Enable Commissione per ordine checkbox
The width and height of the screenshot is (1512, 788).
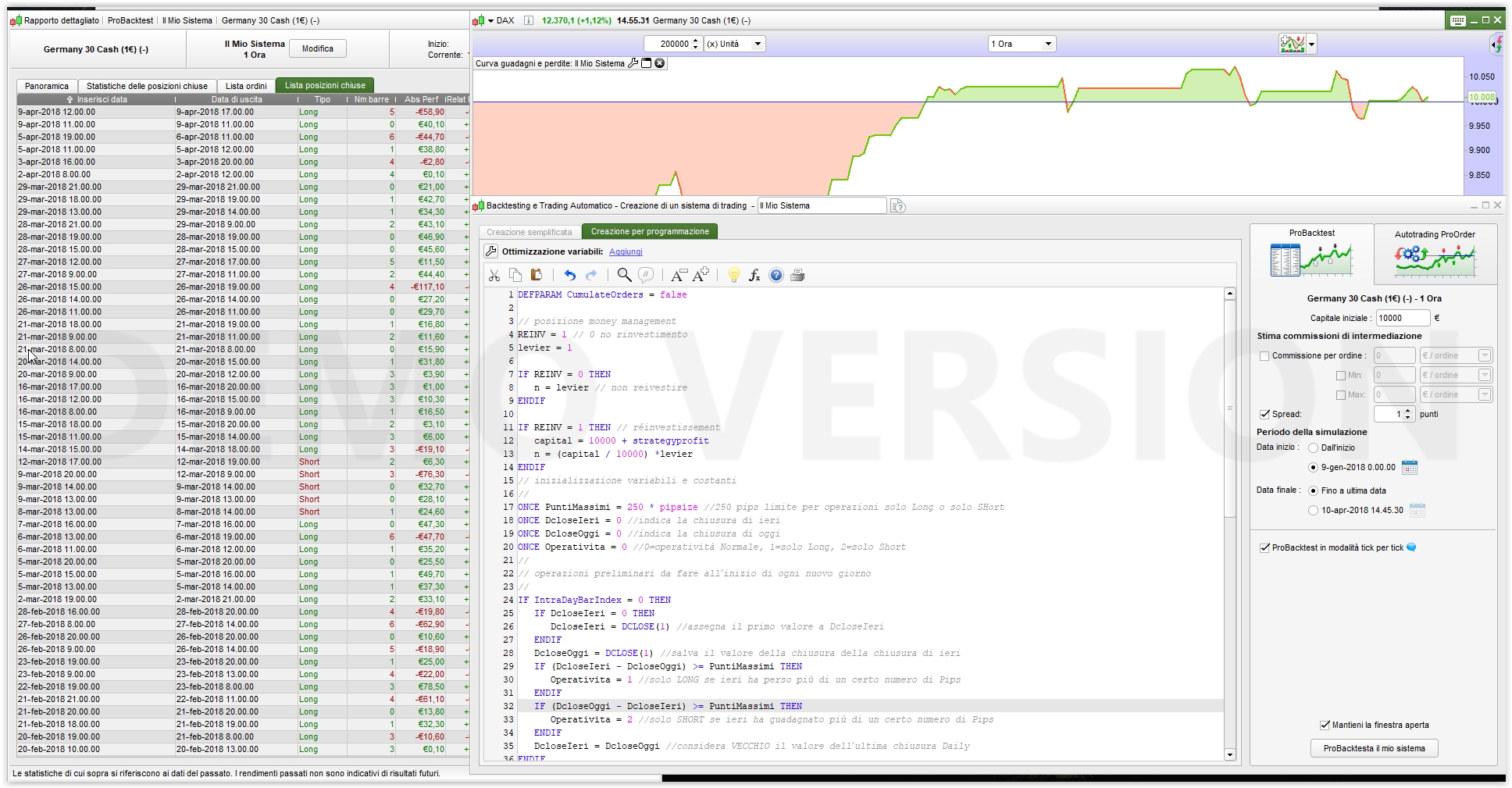click(x=1264, y=356)
